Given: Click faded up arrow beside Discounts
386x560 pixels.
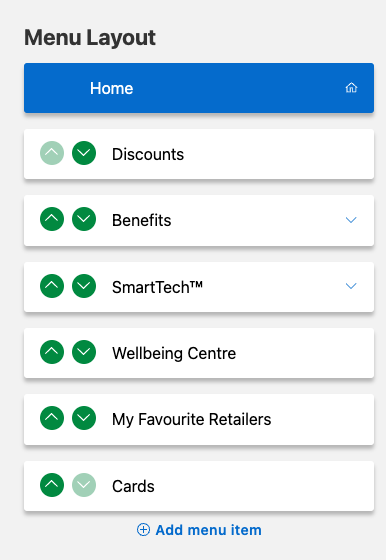Looking at the screenshot, I should pos(52,153).
